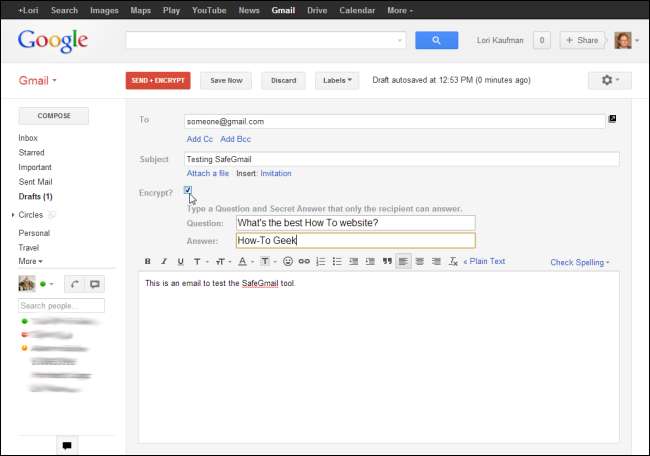This screenshot has width=650, height=456.
Task: Click into the Subject field
Action: (x=400, y=159)
